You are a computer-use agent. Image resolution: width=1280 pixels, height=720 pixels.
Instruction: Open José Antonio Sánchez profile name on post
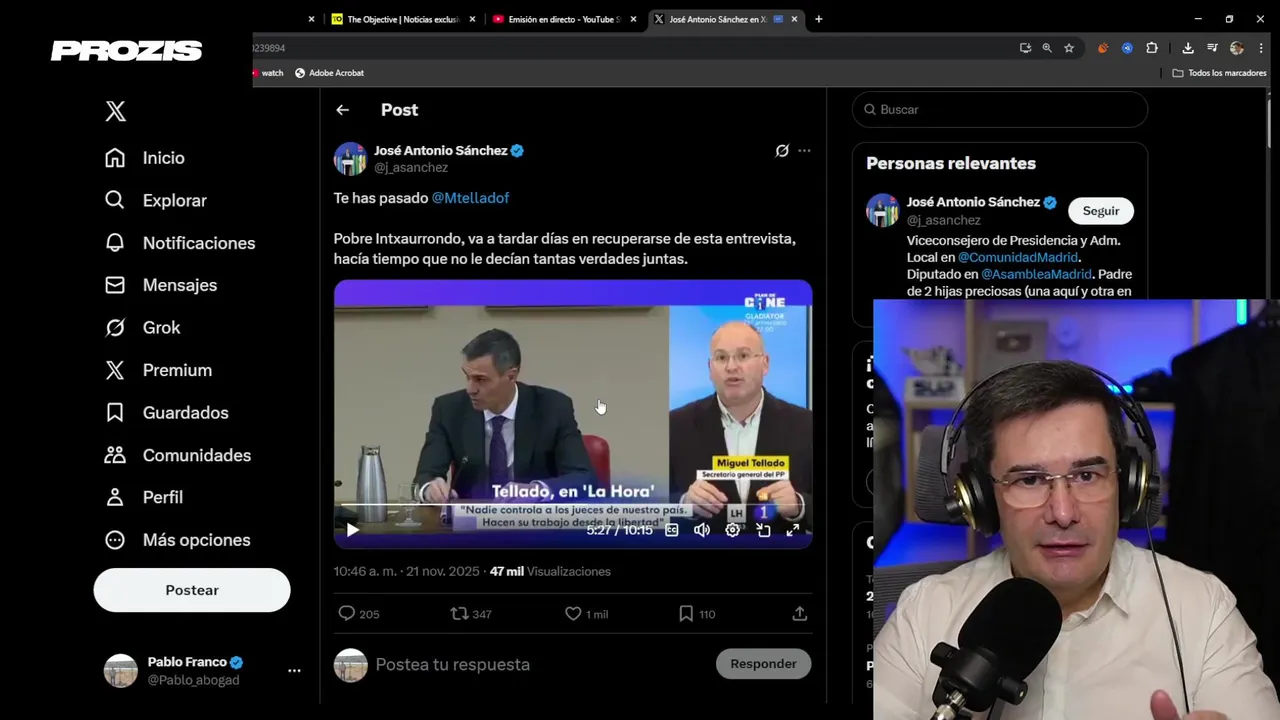coord(441,150)
